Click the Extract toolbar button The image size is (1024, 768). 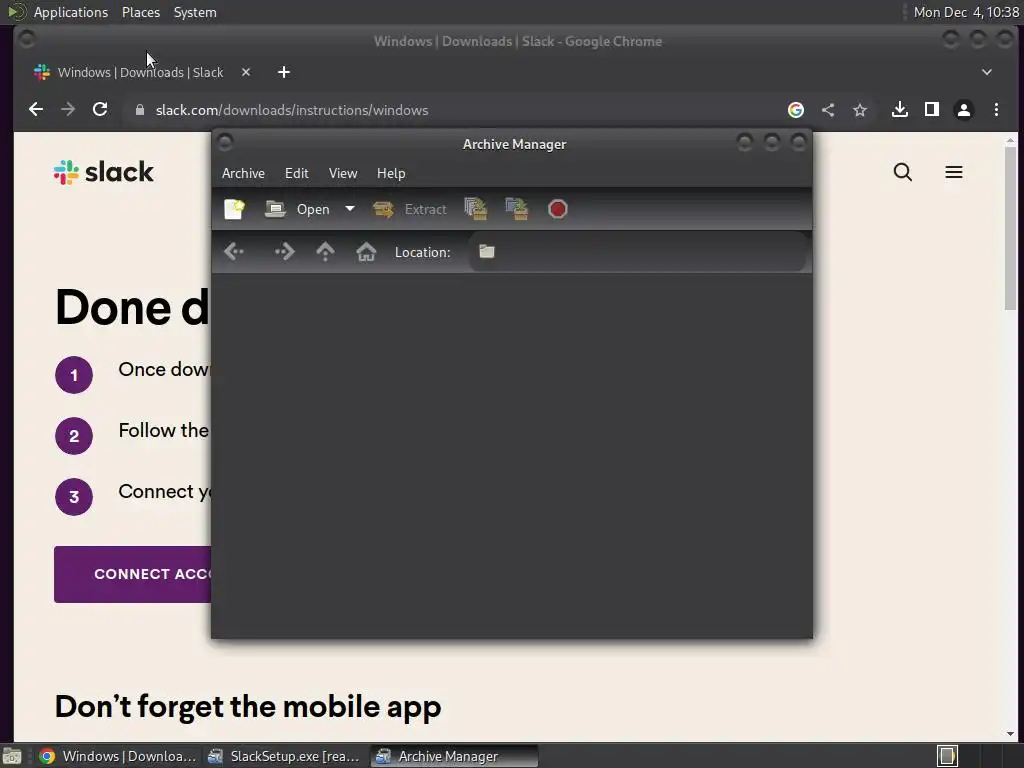pyautogui.click(x=409, y=209)
